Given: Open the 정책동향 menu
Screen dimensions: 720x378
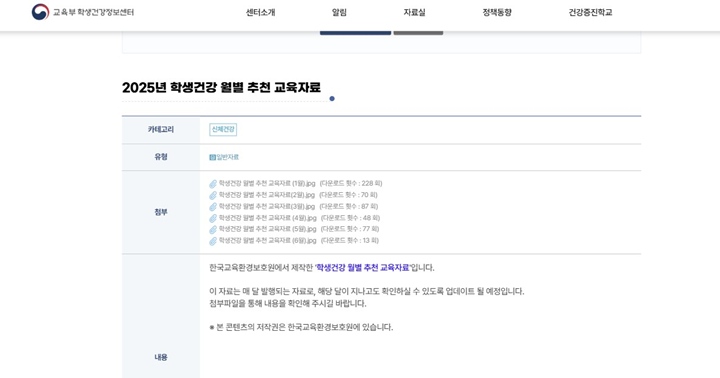Looking at the screenshot, I should click(x=497, y=12).
